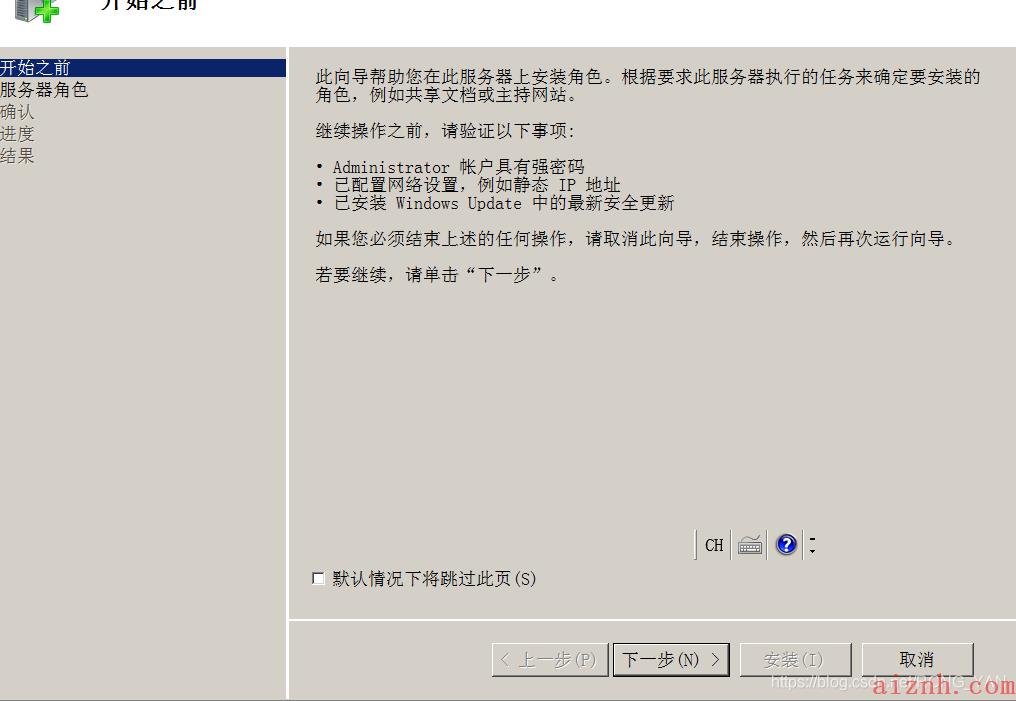1016x701 pixels.
Task: Click the language bar left grip handle
Action: click(x=695, y=545)
